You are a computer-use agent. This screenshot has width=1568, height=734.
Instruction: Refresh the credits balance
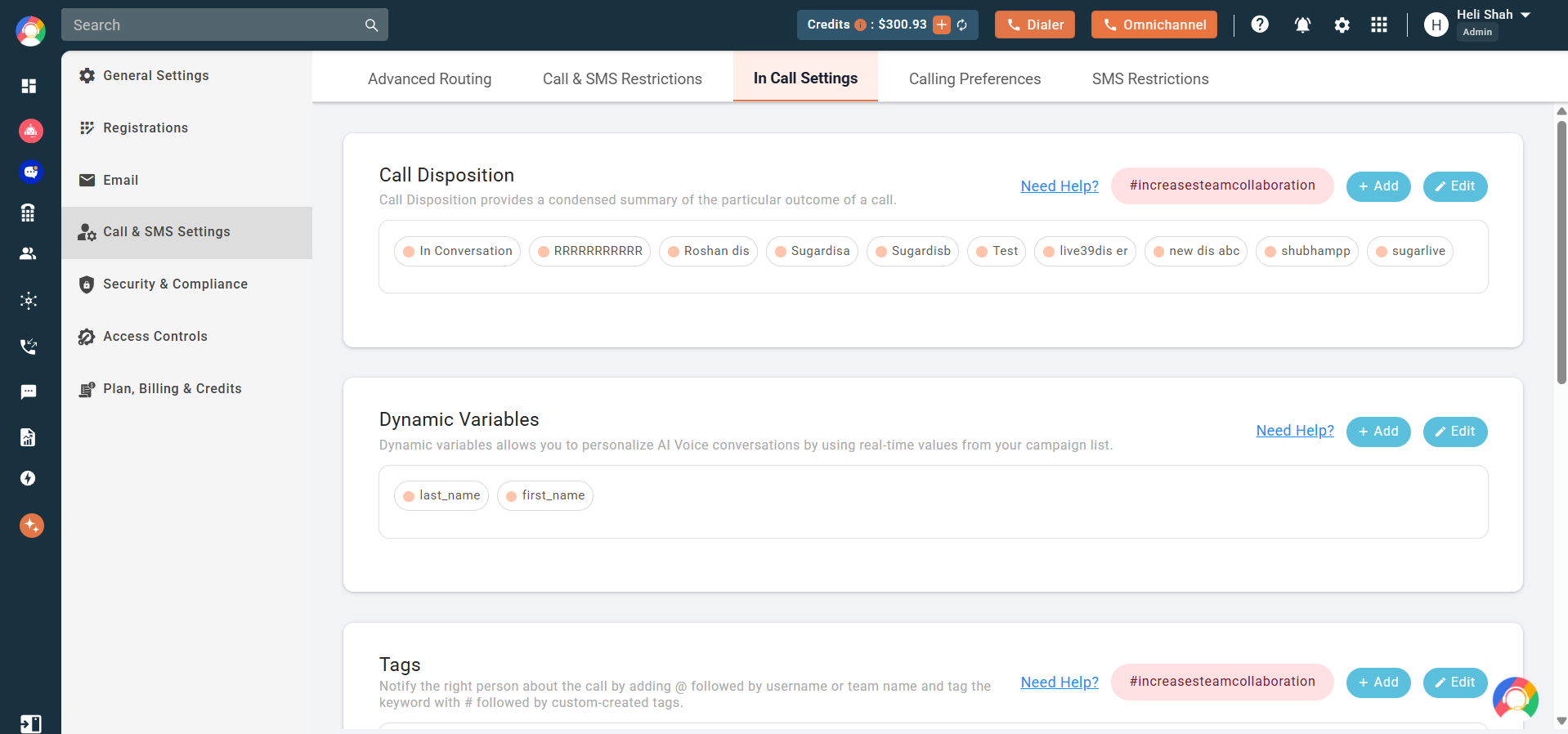tap(962, 25)
